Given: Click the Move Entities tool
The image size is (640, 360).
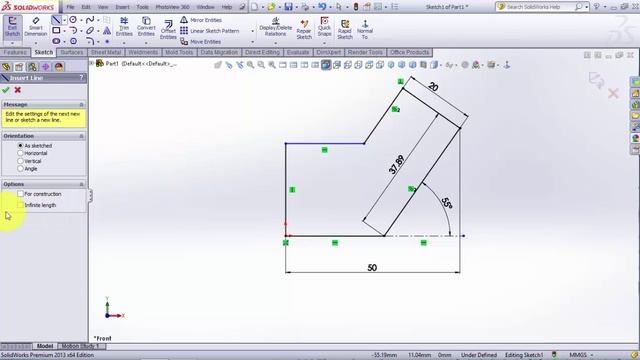Looking at the screenshot, I should click(x=201, y=42).
